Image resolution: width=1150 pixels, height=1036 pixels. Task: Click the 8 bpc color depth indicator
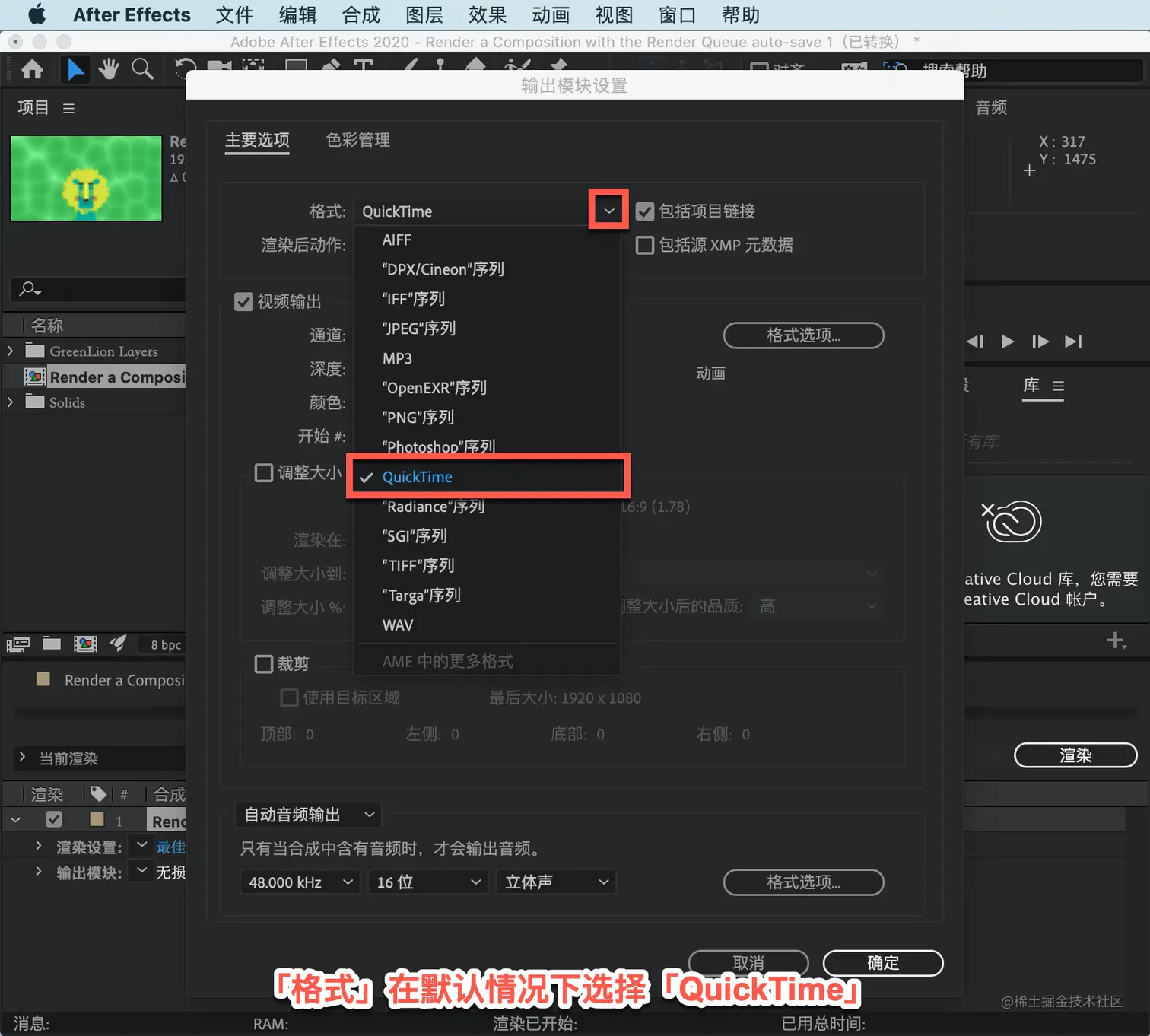(x=166, y=645)
